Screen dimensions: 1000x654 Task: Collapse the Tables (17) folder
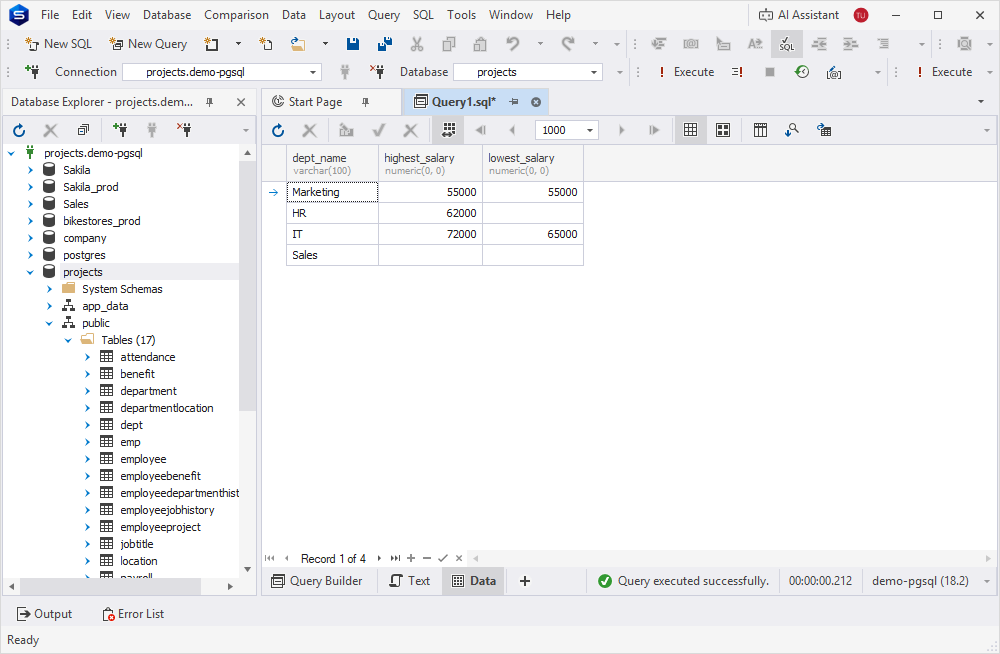(68, 341)
